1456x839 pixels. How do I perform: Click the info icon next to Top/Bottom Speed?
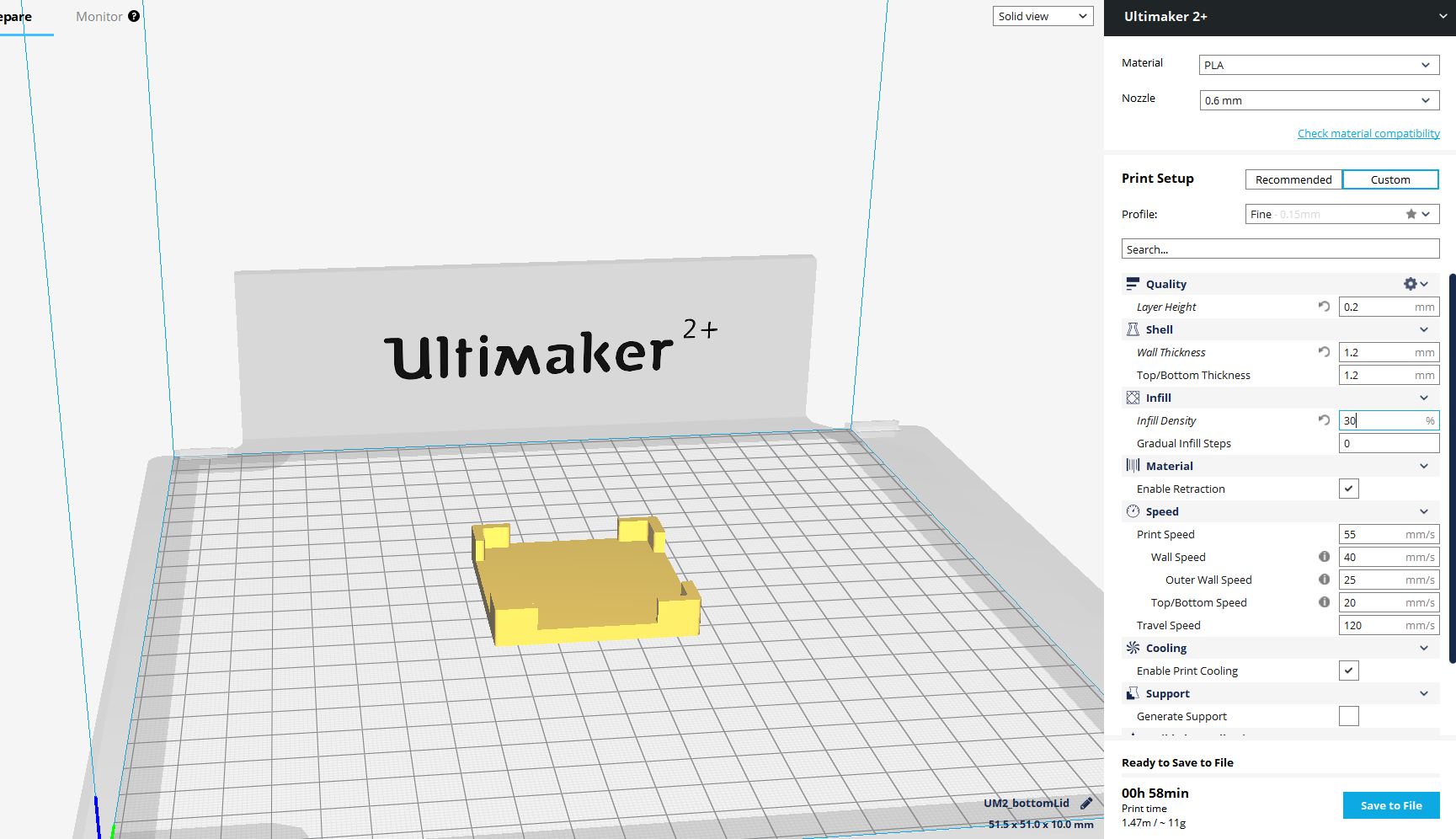1324,602
